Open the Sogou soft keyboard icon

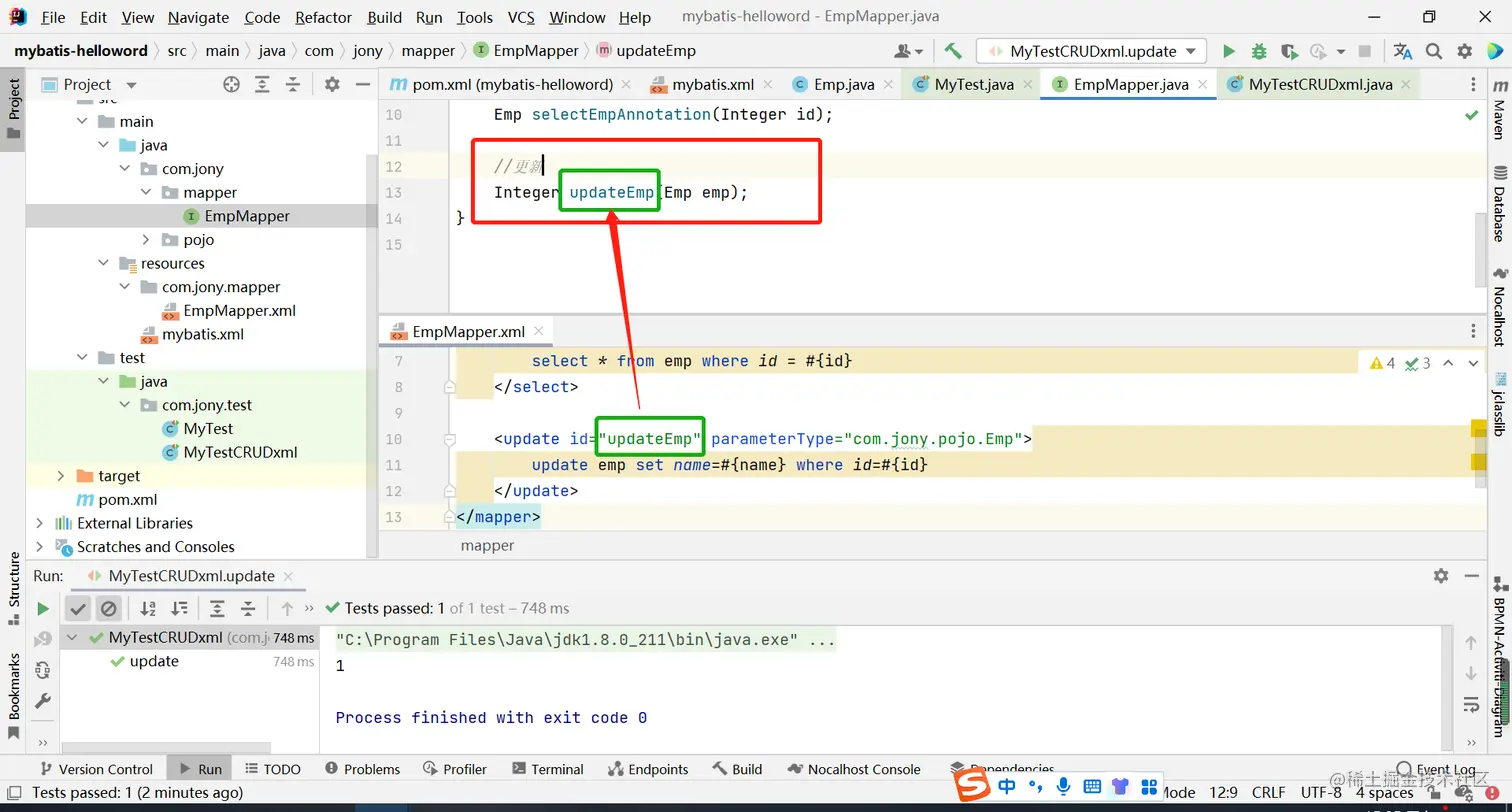1092,787
